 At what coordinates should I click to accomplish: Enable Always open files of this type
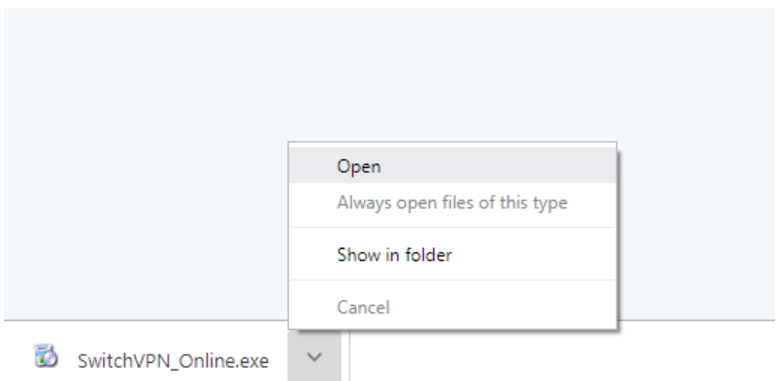click(453, 203)
